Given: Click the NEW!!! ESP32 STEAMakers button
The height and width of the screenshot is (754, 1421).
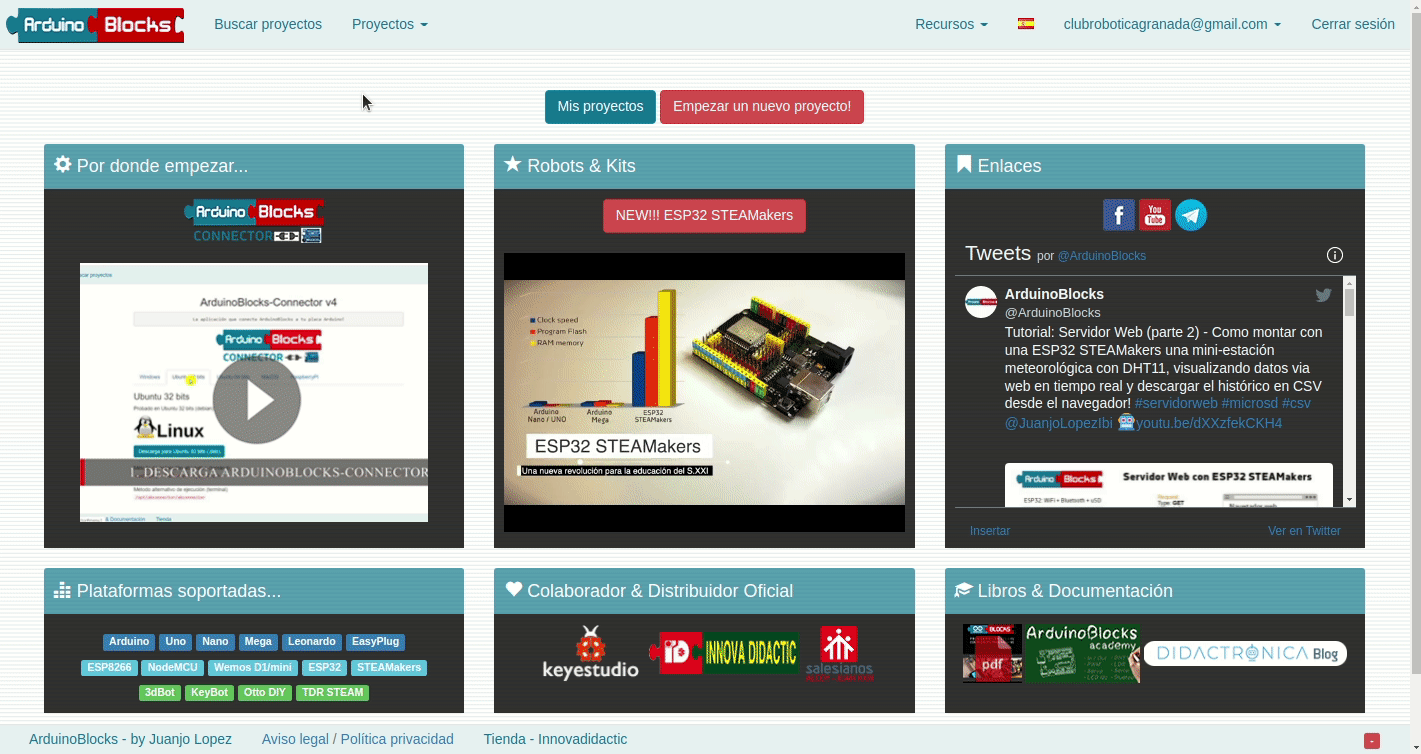Looking at the screenshot, I should 704,215.
